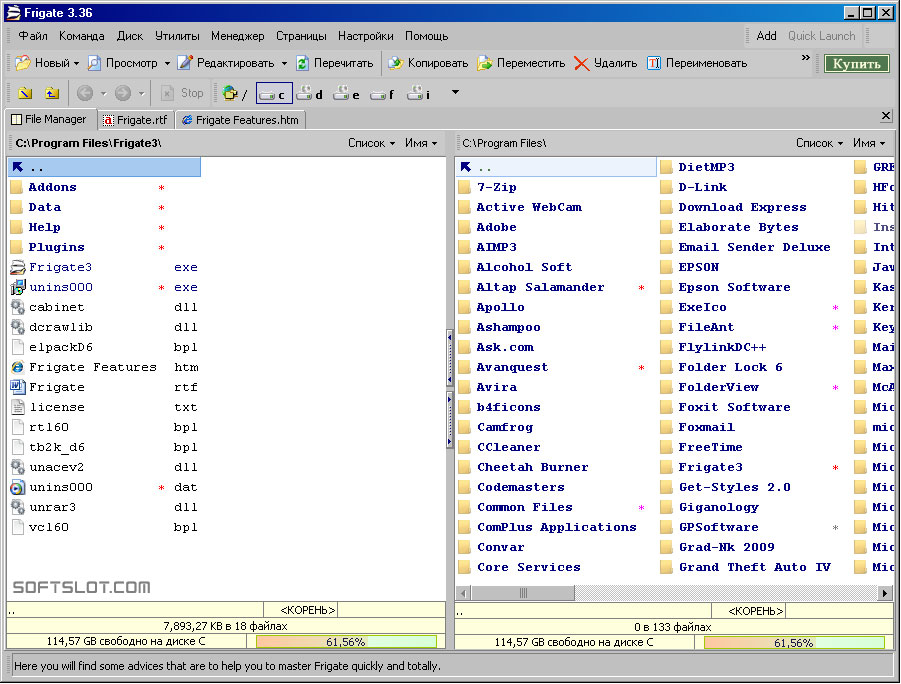This screenshot has height=684, width=901.
Task: Open the Диск menu
Action: (x=130, y=36)
